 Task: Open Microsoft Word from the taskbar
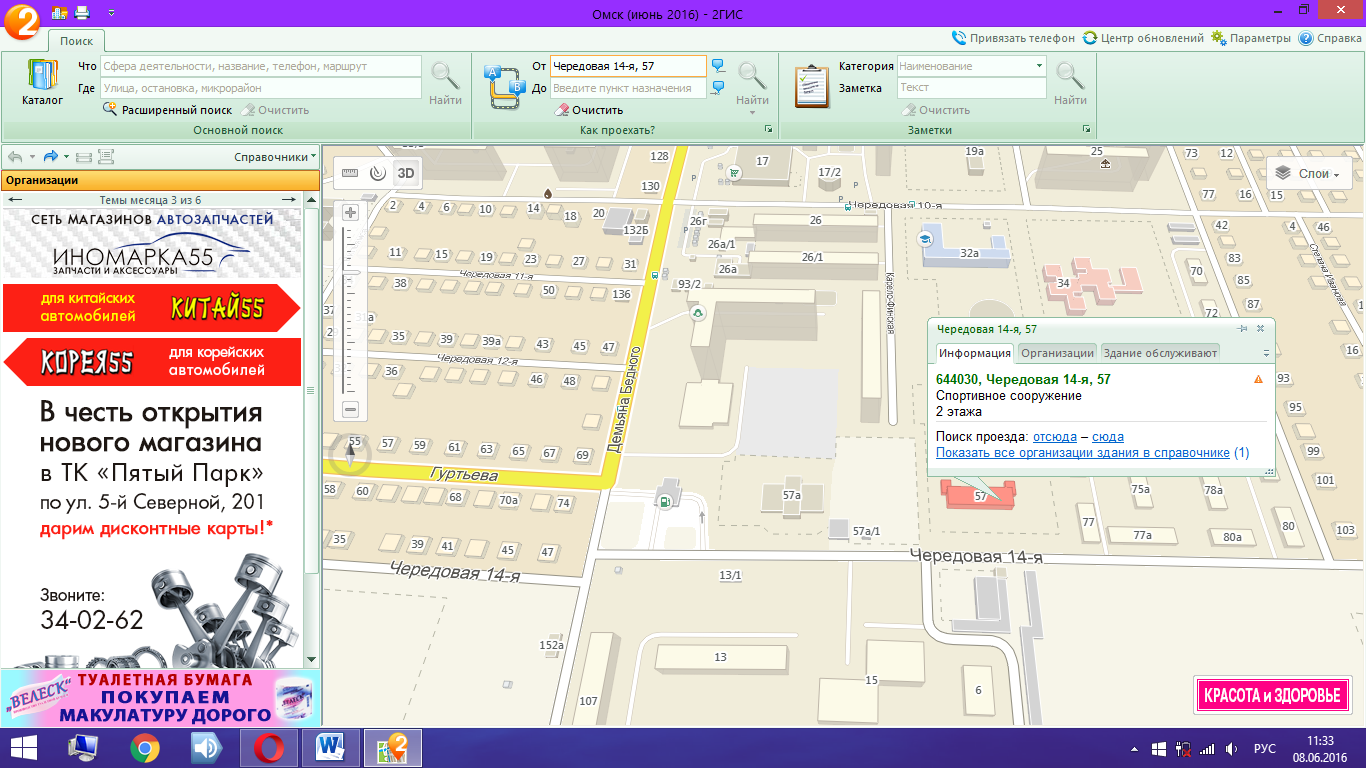330,748
